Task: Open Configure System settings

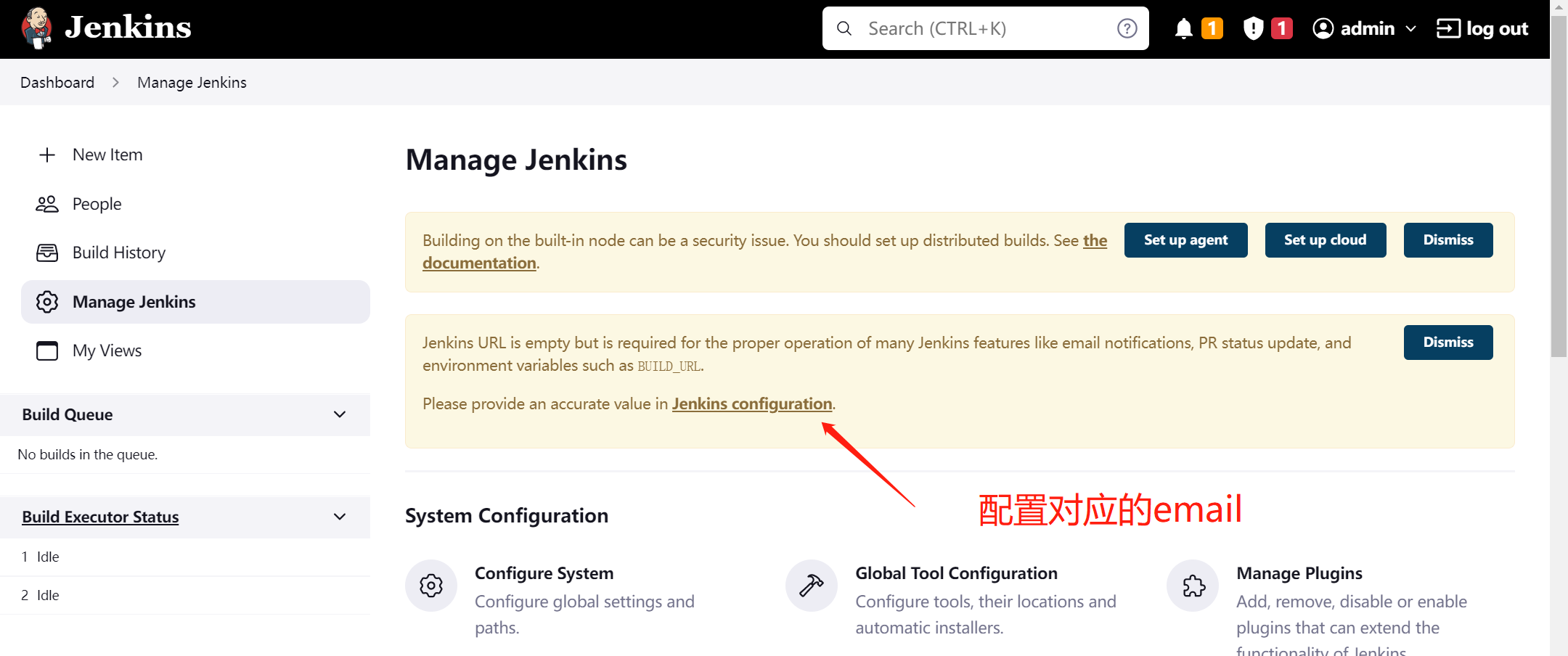Action: pos(544,573)
